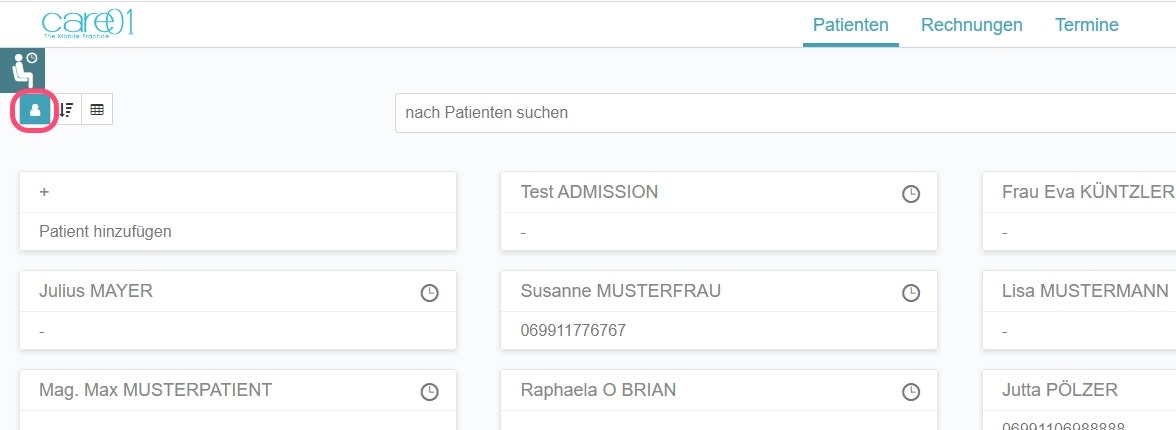Click clock icon on Susanne MUSTERFRAU card

pos(911,293)
